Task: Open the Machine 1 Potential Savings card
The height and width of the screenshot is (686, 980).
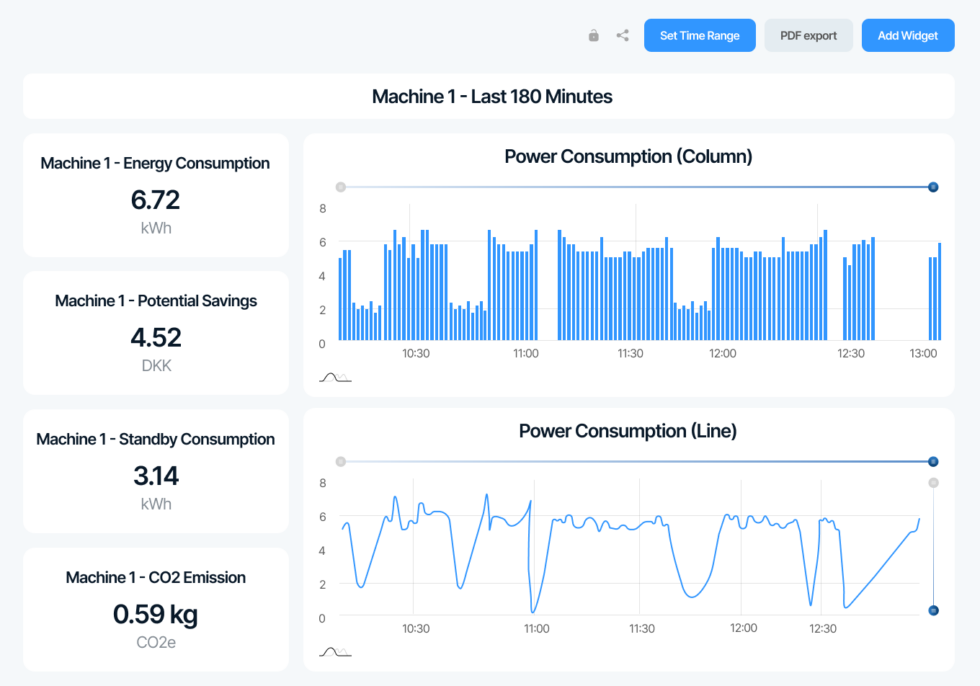Action: coord(155,332)
